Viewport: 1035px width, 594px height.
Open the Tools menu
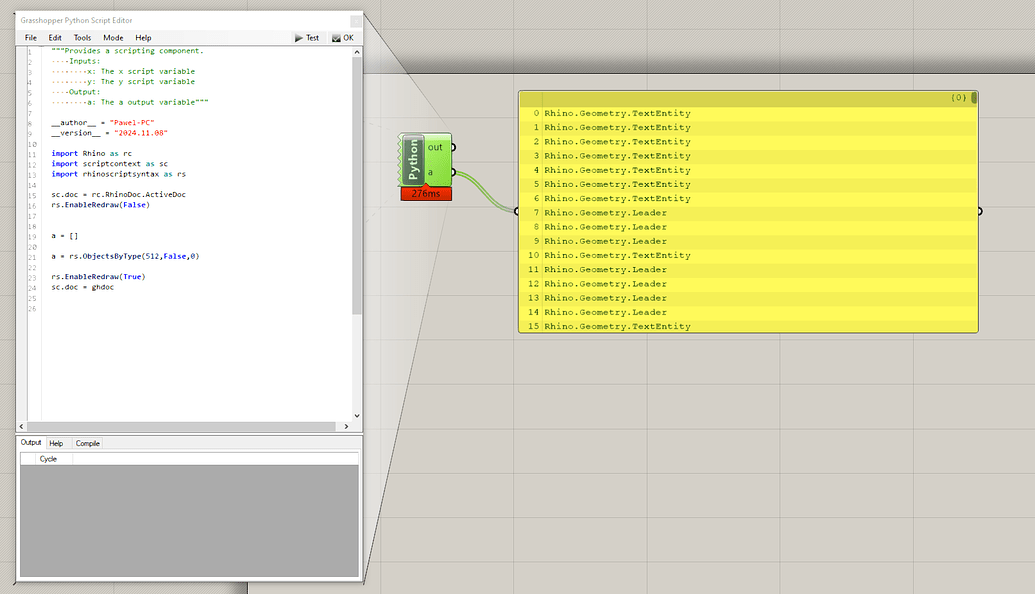click(x=82, y=38)
